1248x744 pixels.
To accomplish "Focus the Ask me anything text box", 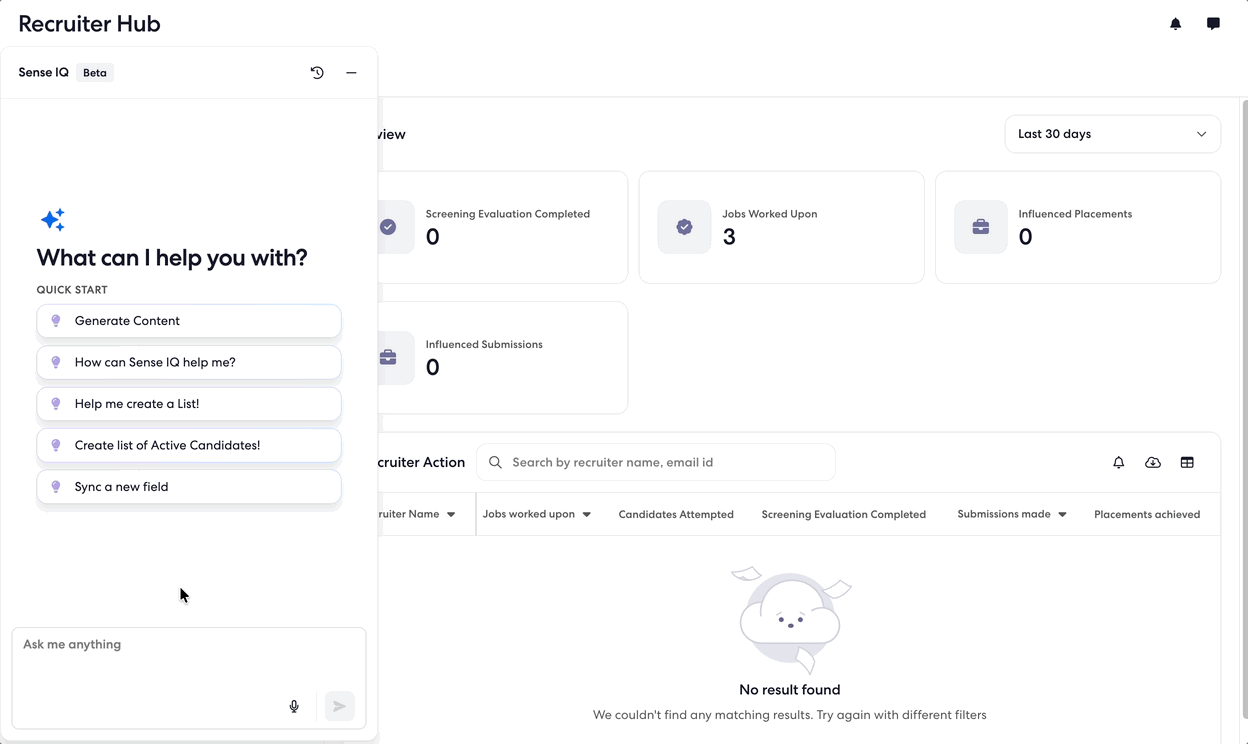I will (189, 680).
